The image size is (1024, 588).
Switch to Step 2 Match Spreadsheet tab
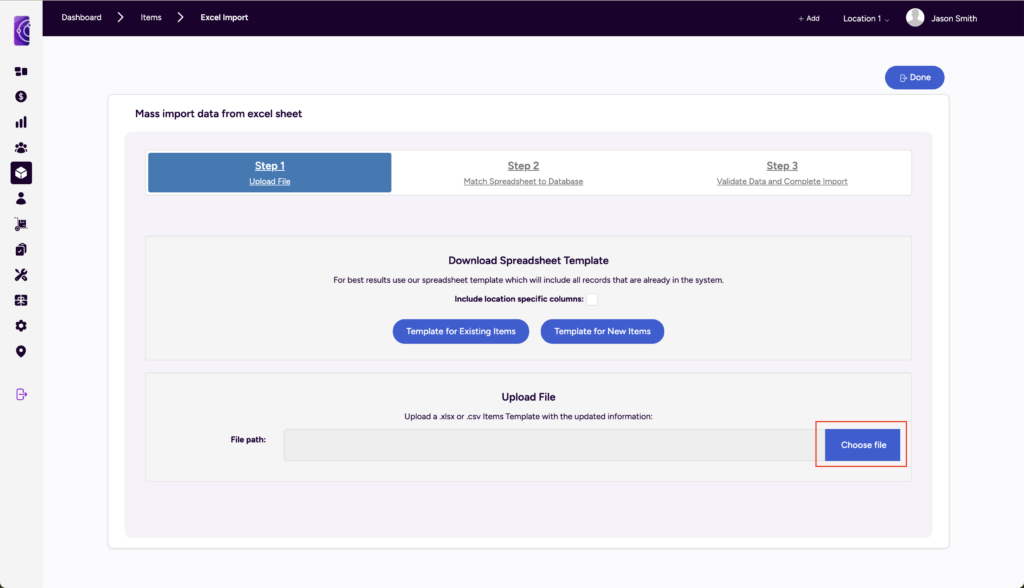pos(523,172)
